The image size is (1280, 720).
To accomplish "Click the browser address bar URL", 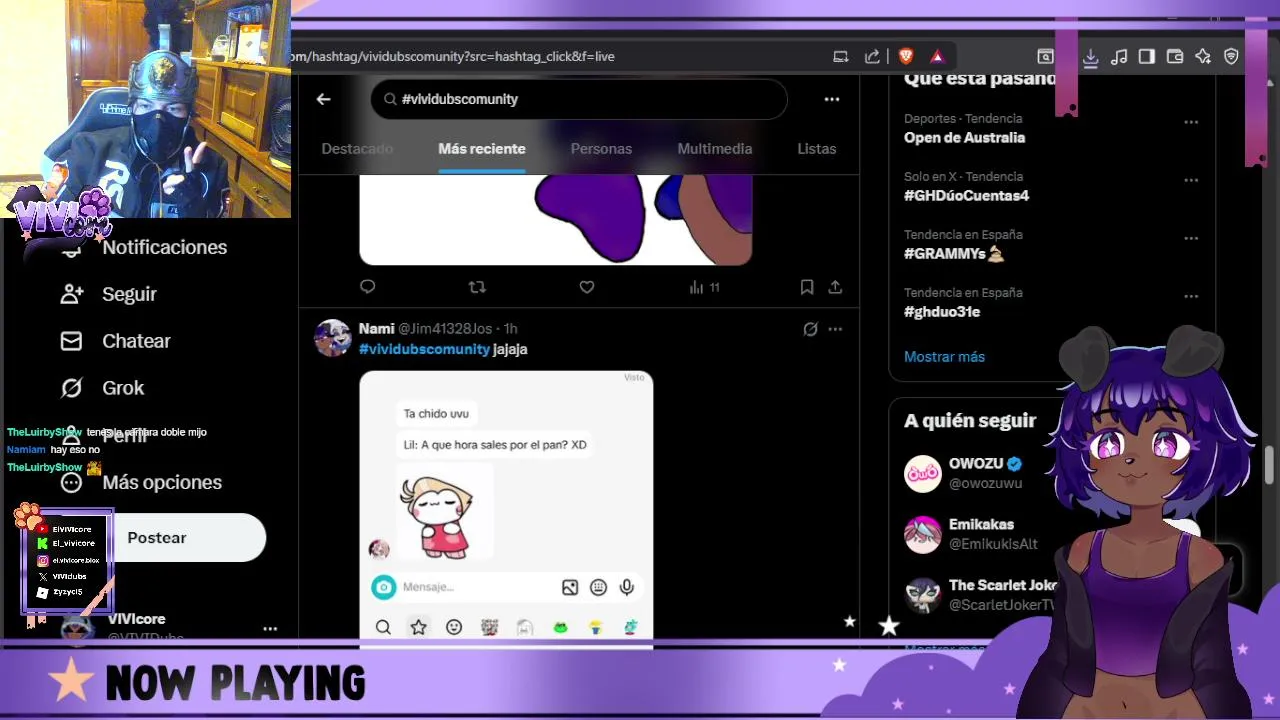I will click(454, 56).
